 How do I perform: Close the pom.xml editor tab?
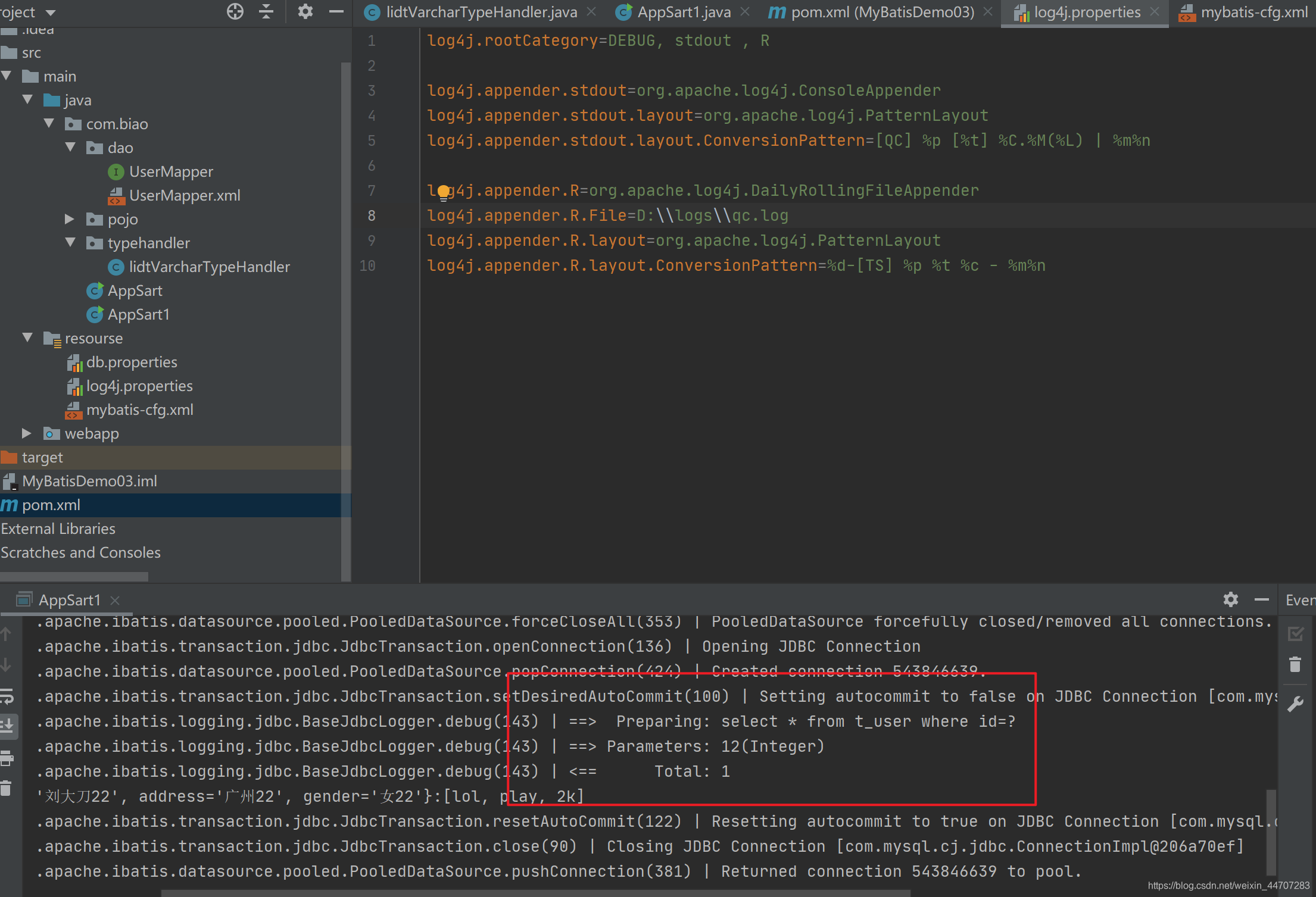pos(988,12)
